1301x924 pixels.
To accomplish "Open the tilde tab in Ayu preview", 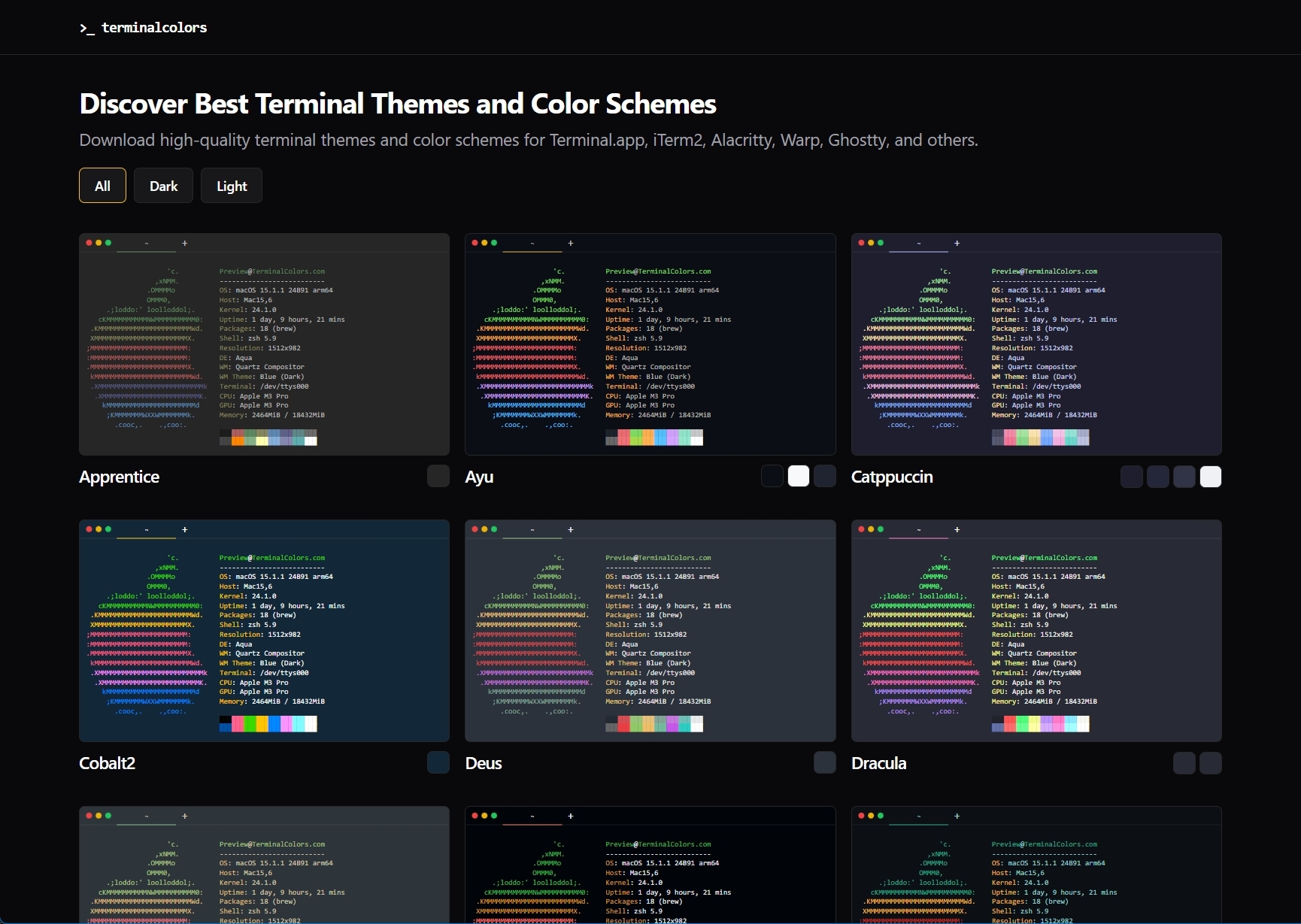I will point(532,244).
